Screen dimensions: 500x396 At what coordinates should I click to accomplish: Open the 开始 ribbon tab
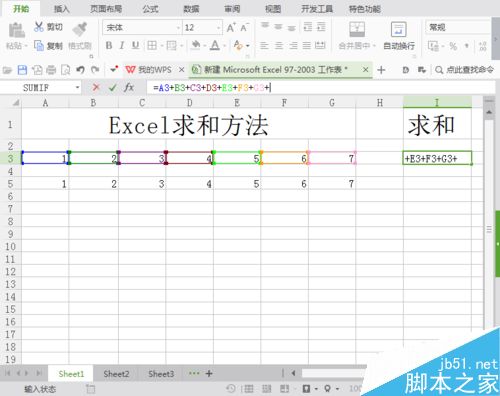21,9
